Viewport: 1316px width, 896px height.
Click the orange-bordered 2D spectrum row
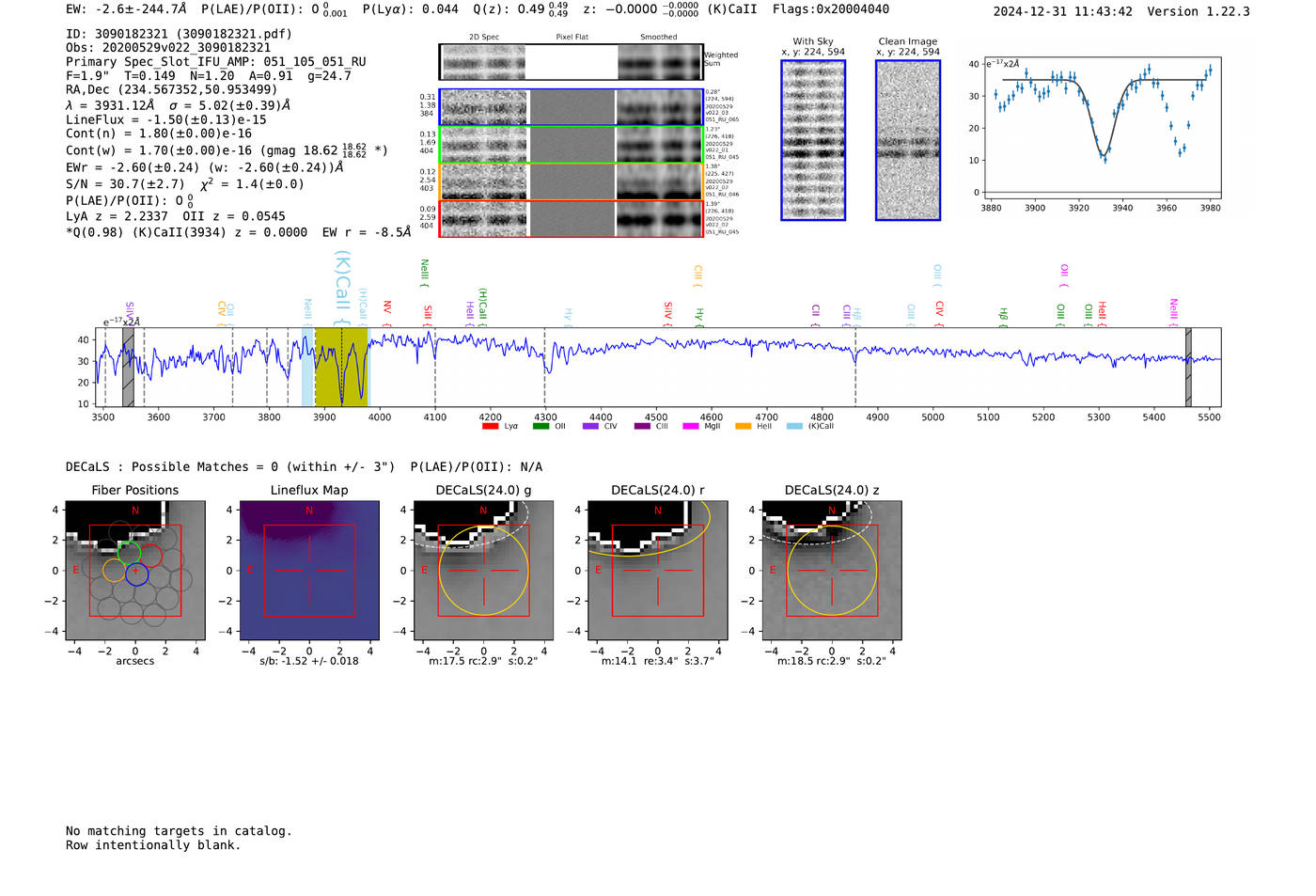pyautogui.click(x=571, y=181)
